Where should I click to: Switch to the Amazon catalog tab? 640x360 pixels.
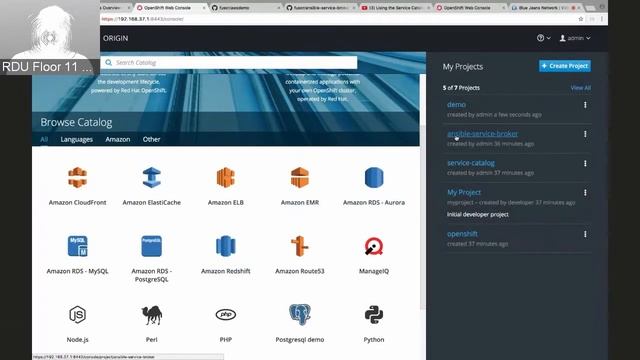[118, 139]
